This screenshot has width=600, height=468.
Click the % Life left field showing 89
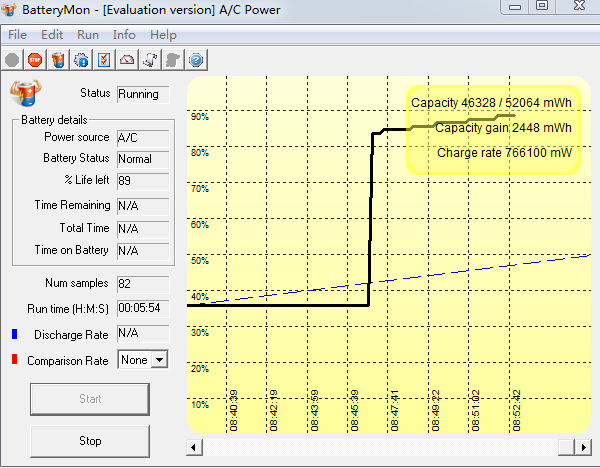(x=143, y=181)
